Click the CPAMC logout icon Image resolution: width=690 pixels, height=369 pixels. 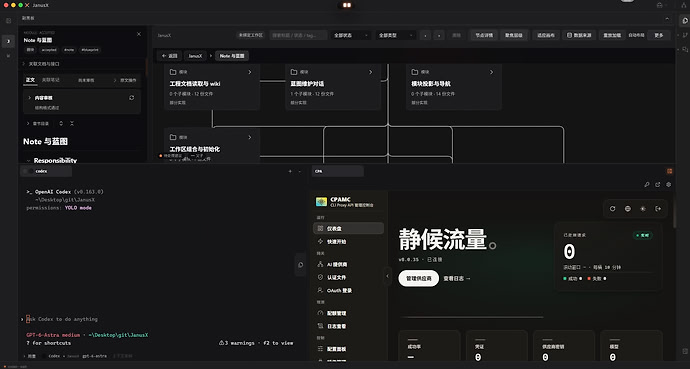coord(658,208)
